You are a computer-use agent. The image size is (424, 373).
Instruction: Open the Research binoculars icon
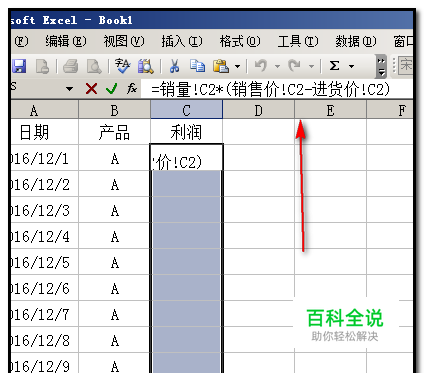(x=146, y=66)
